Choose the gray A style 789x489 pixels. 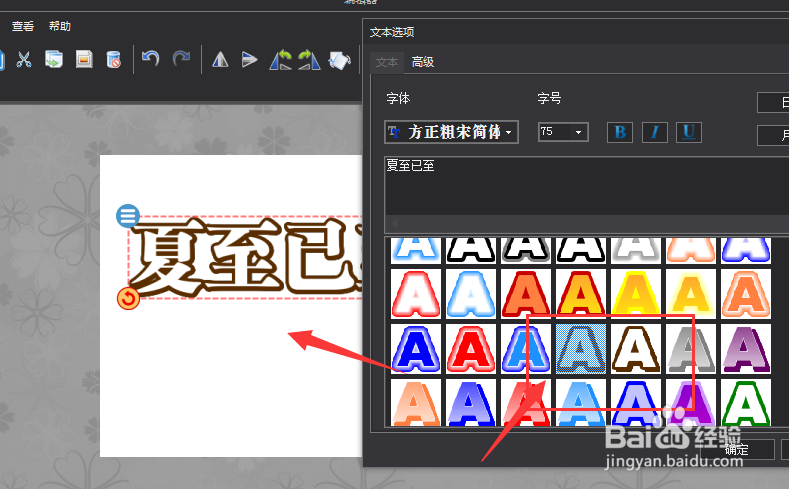click(x=691, y=349)
